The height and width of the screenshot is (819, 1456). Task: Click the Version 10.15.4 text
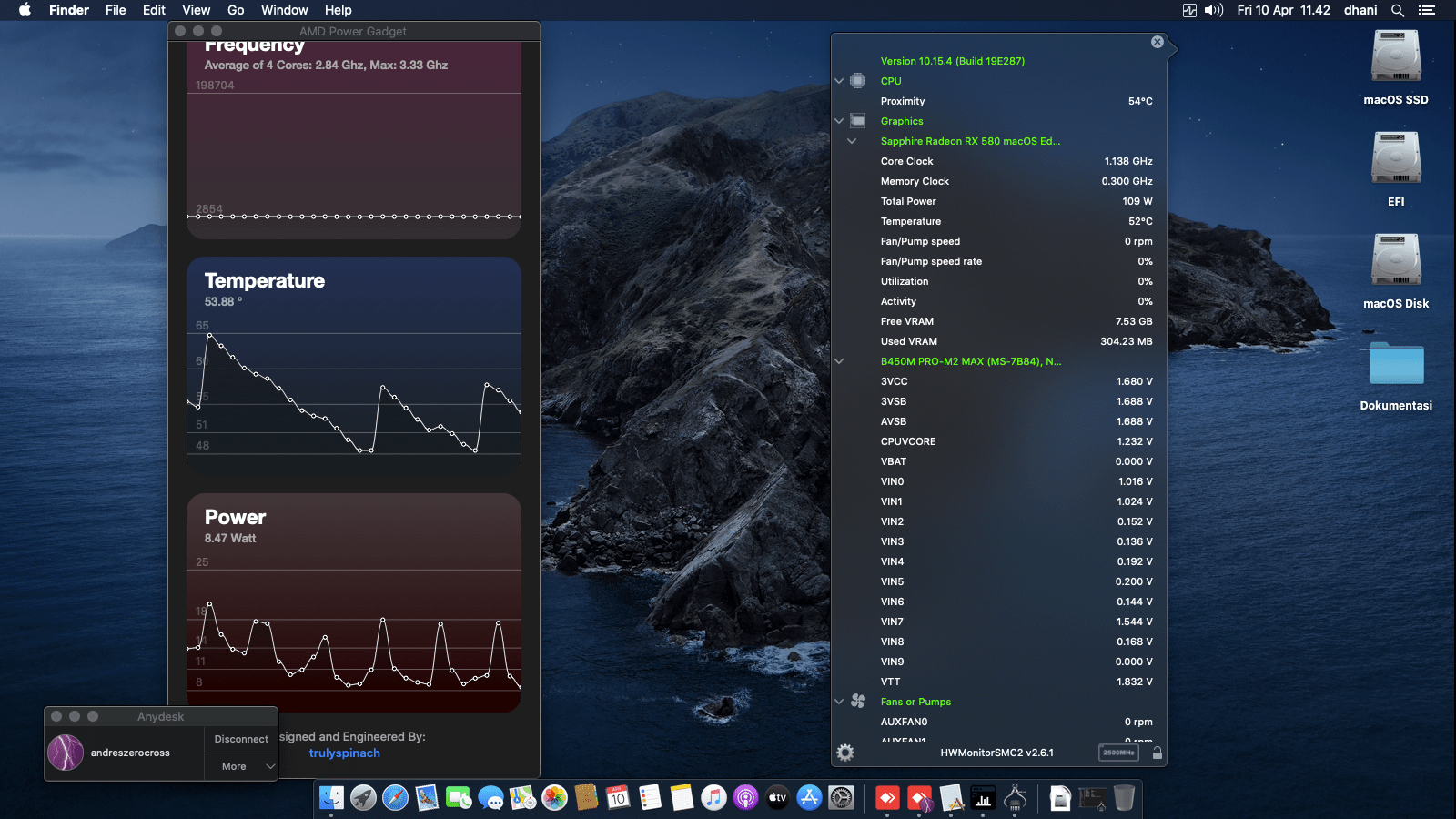coord(953,61)
